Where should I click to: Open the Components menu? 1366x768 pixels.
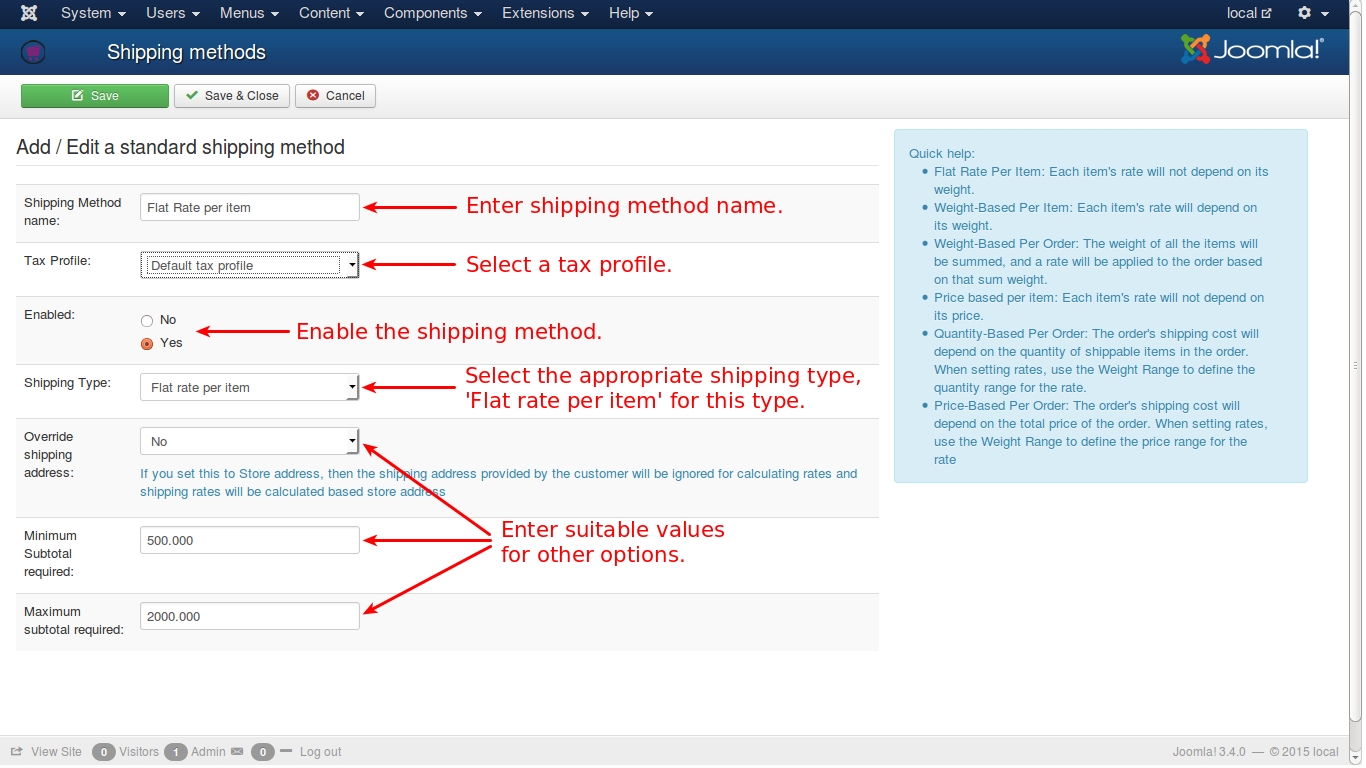(433, 13)
